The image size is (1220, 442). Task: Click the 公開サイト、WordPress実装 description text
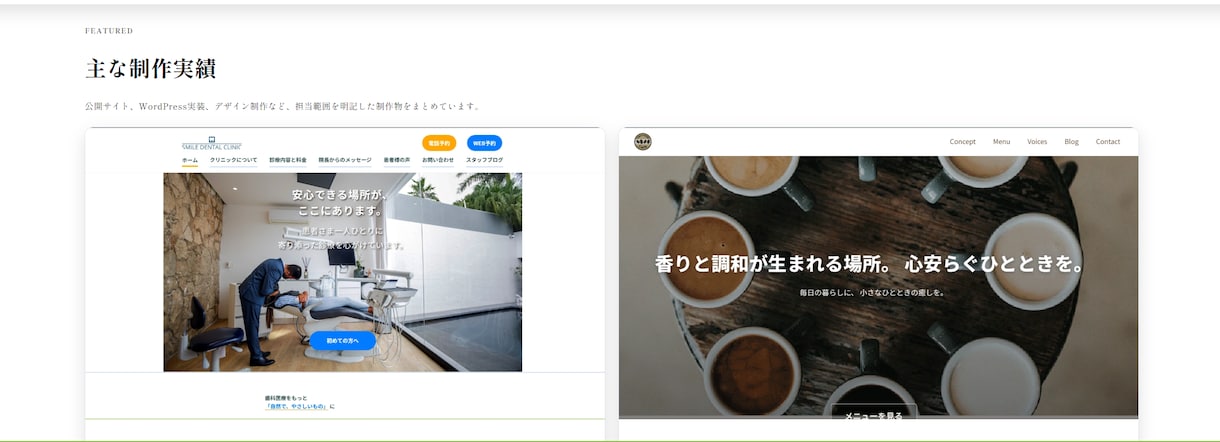(283, 106)
